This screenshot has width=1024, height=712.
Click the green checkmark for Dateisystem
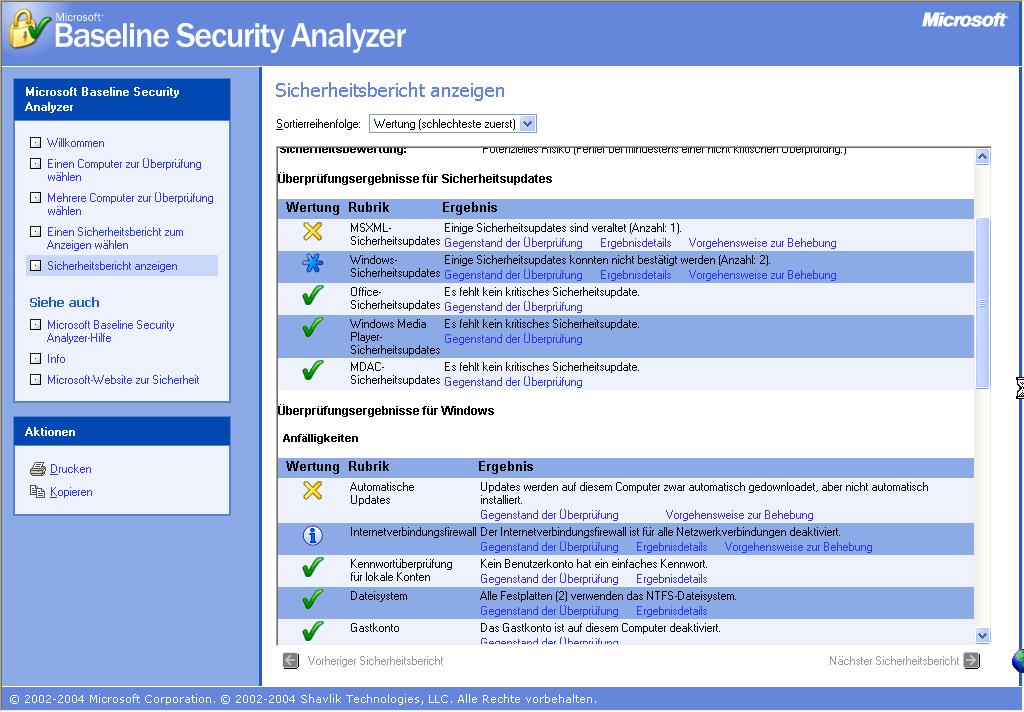point(313,599)
